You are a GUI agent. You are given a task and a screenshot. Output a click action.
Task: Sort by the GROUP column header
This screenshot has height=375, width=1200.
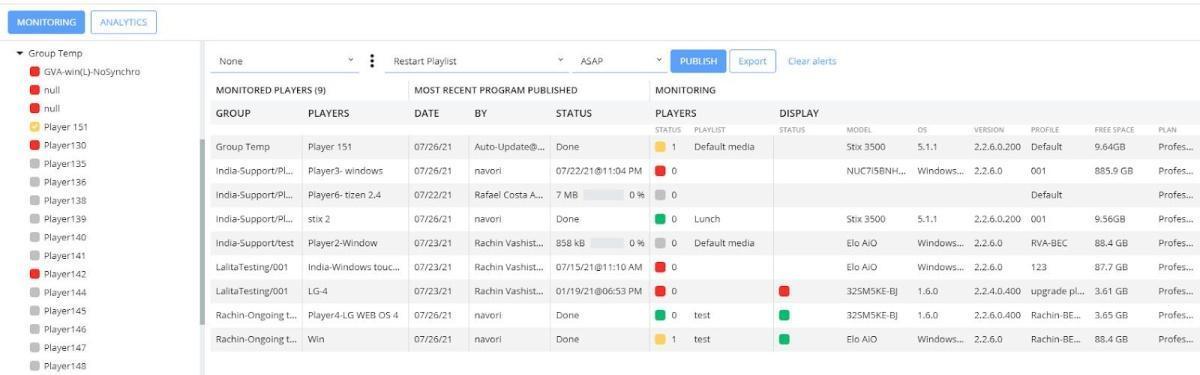(233, 113)
